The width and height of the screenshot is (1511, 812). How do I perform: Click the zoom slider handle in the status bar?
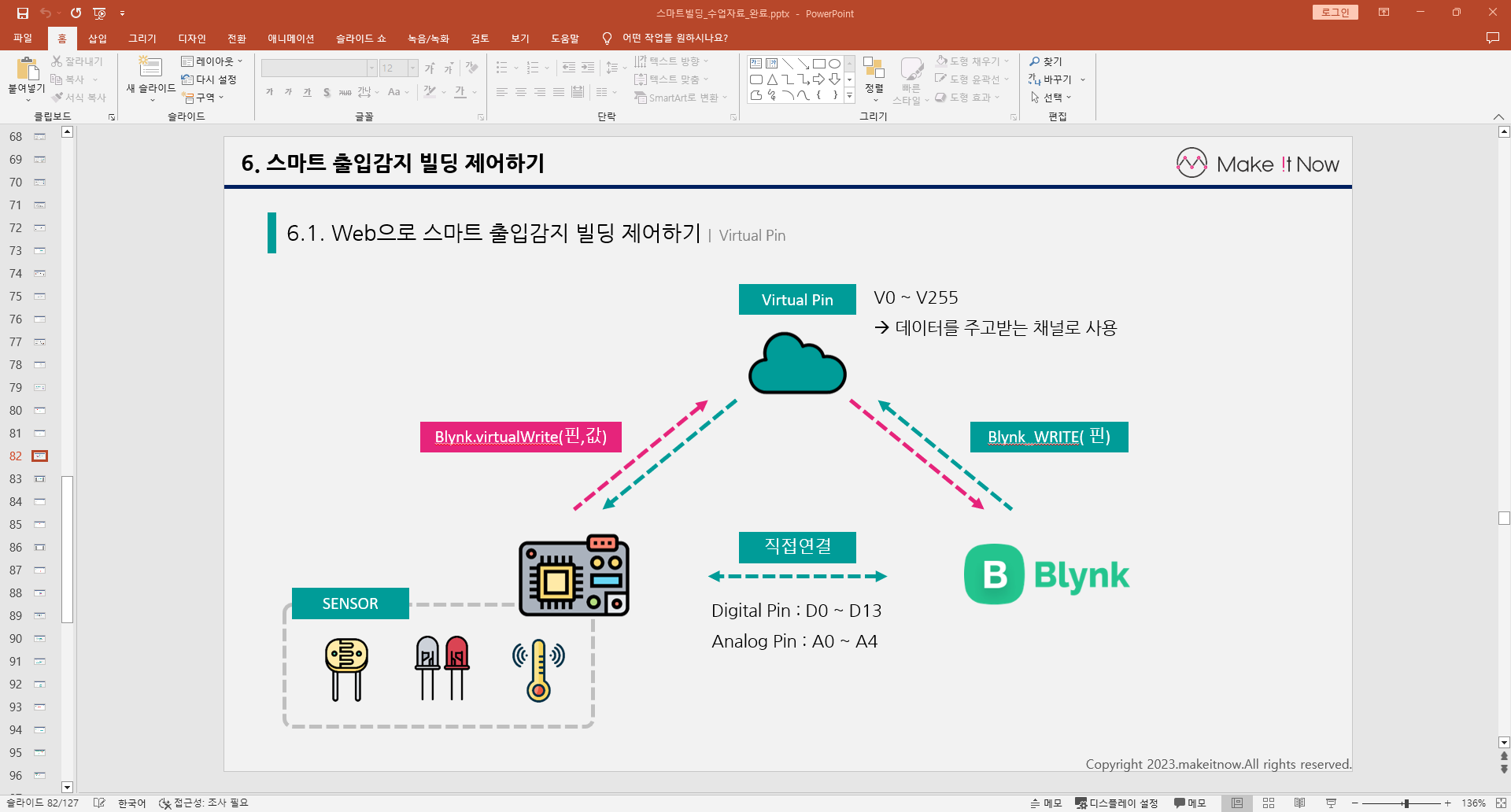[x=1406, y=803]
